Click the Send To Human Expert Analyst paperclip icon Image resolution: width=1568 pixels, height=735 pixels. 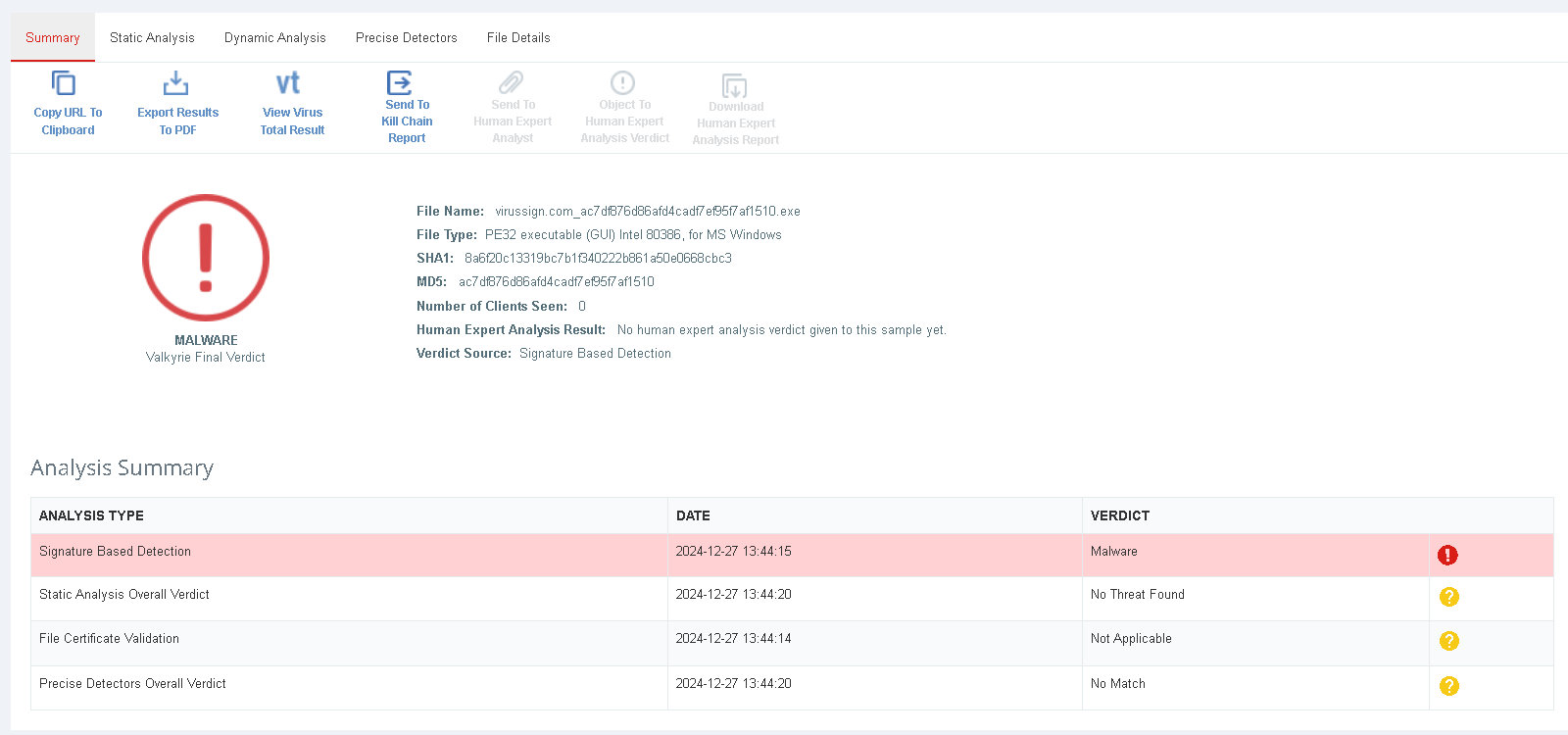pos(512,82)
